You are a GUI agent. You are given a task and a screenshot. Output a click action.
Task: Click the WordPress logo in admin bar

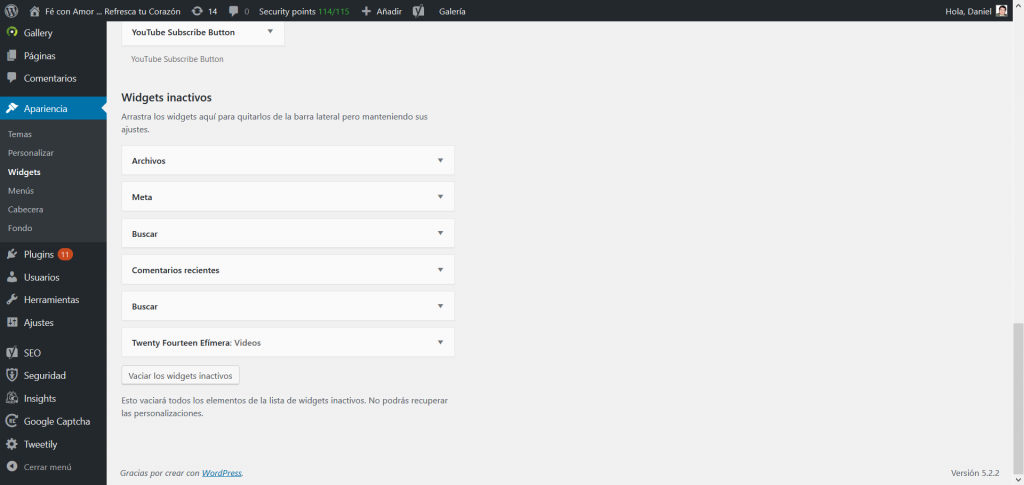tap(12, 11)
